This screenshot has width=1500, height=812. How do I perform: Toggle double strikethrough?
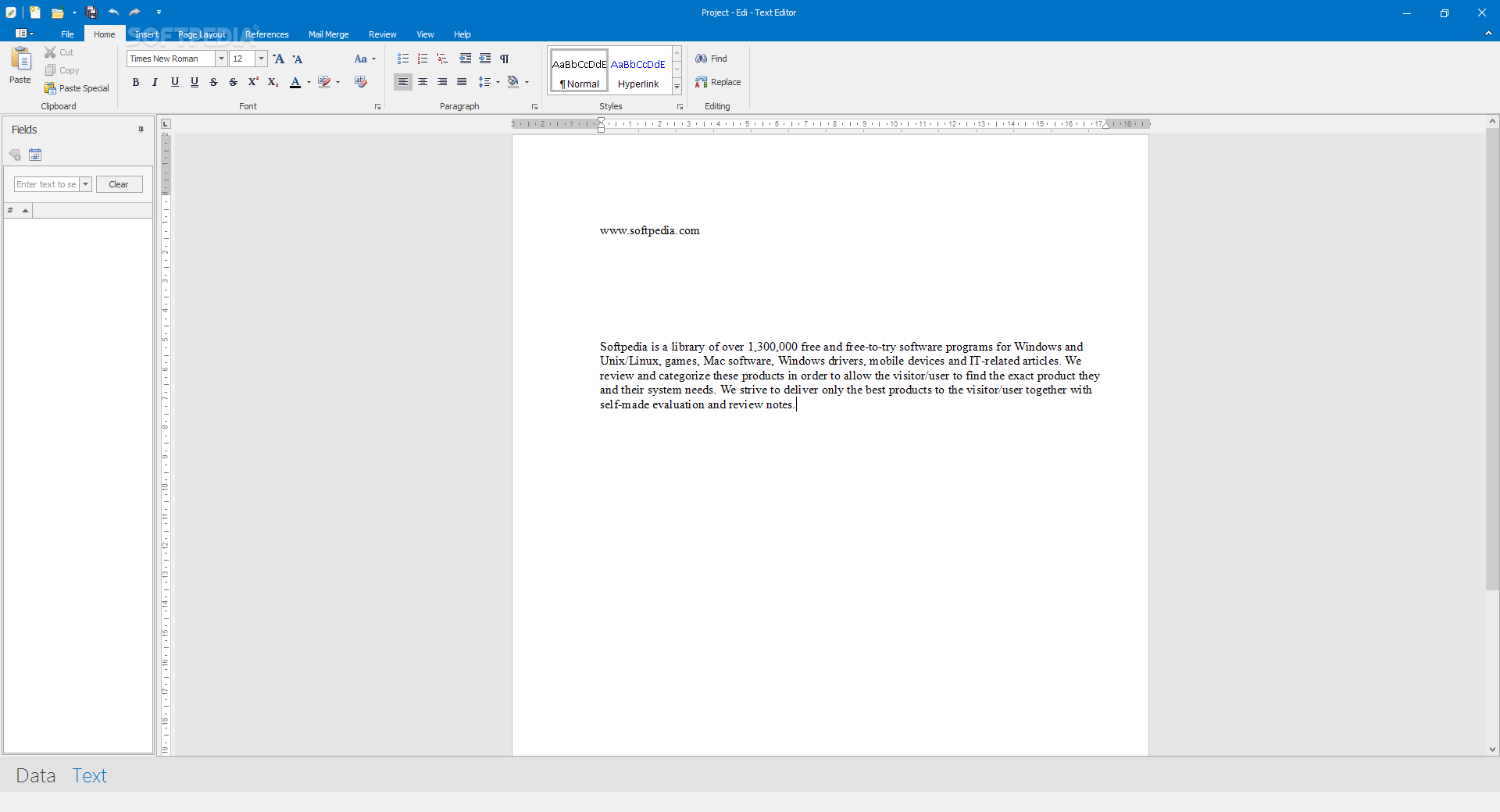click(x=233, y=82)
